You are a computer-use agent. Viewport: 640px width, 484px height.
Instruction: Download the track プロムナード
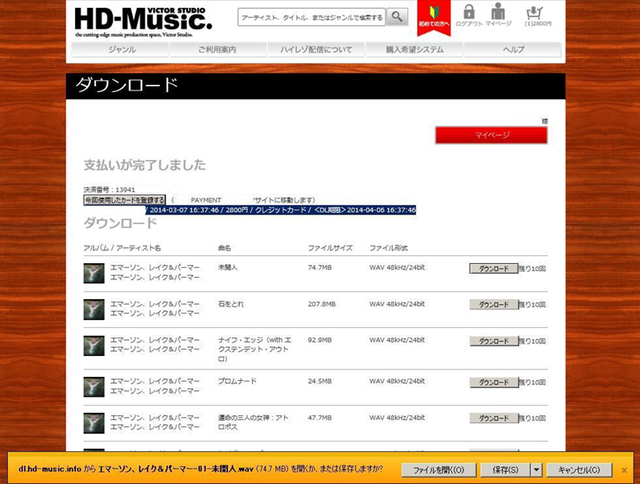click(493, 382)
